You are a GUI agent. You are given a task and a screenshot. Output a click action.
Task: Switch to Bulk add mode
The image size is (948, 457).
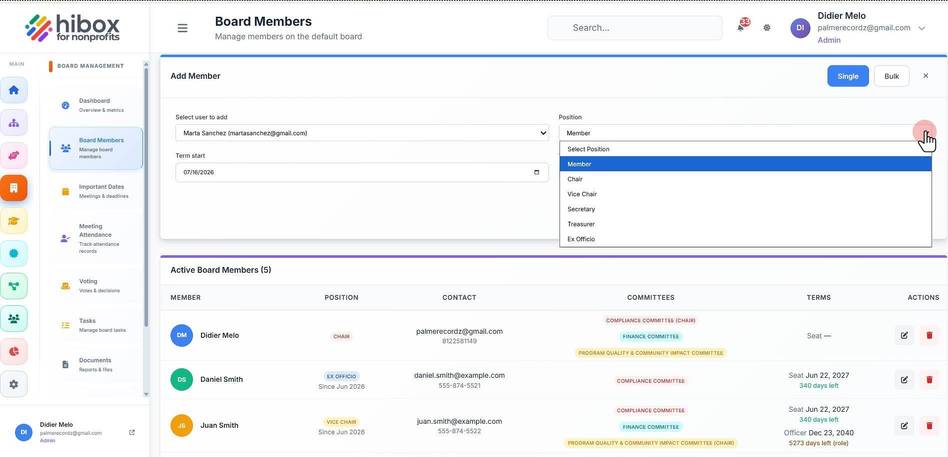tap(891, 76)
